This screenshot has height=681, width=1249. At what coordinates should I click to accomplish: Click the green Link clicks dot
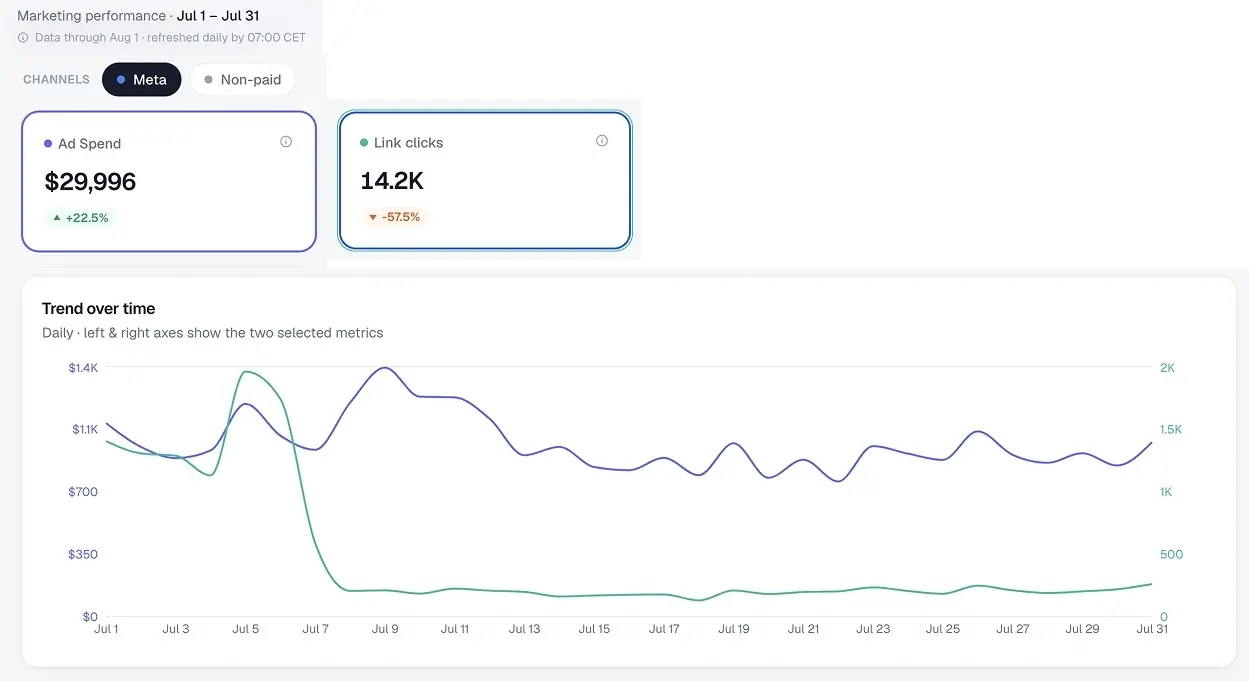click(x=364, y=143)
